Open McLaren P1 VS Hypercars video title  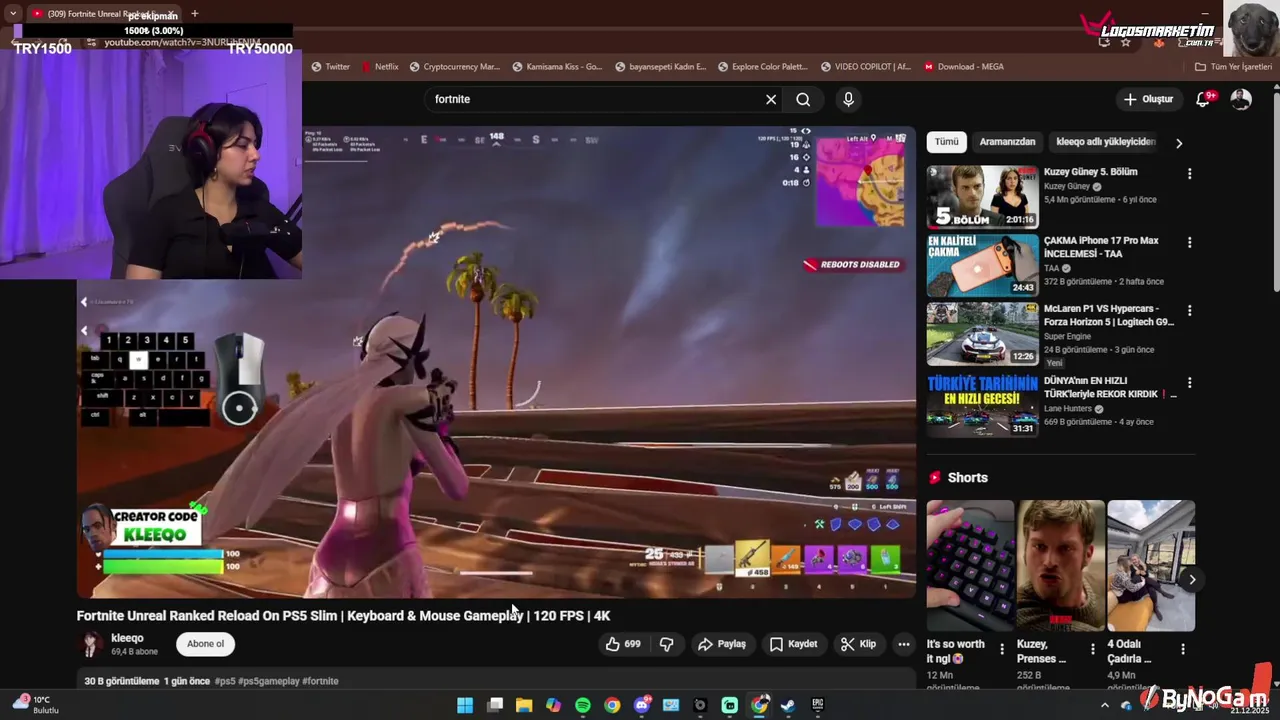pyautogui.click(x=1109, y=315)
